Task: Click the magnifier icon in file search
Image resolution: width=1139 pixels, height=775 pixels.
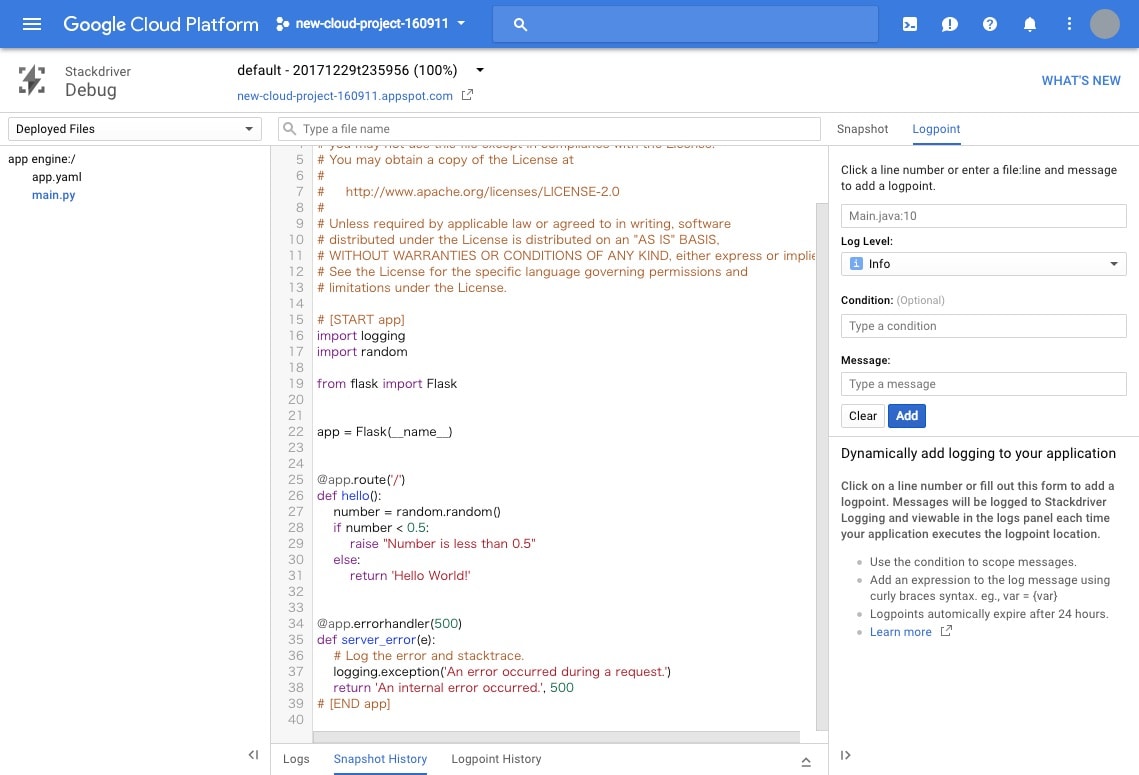Action: (x=289, y=129)
